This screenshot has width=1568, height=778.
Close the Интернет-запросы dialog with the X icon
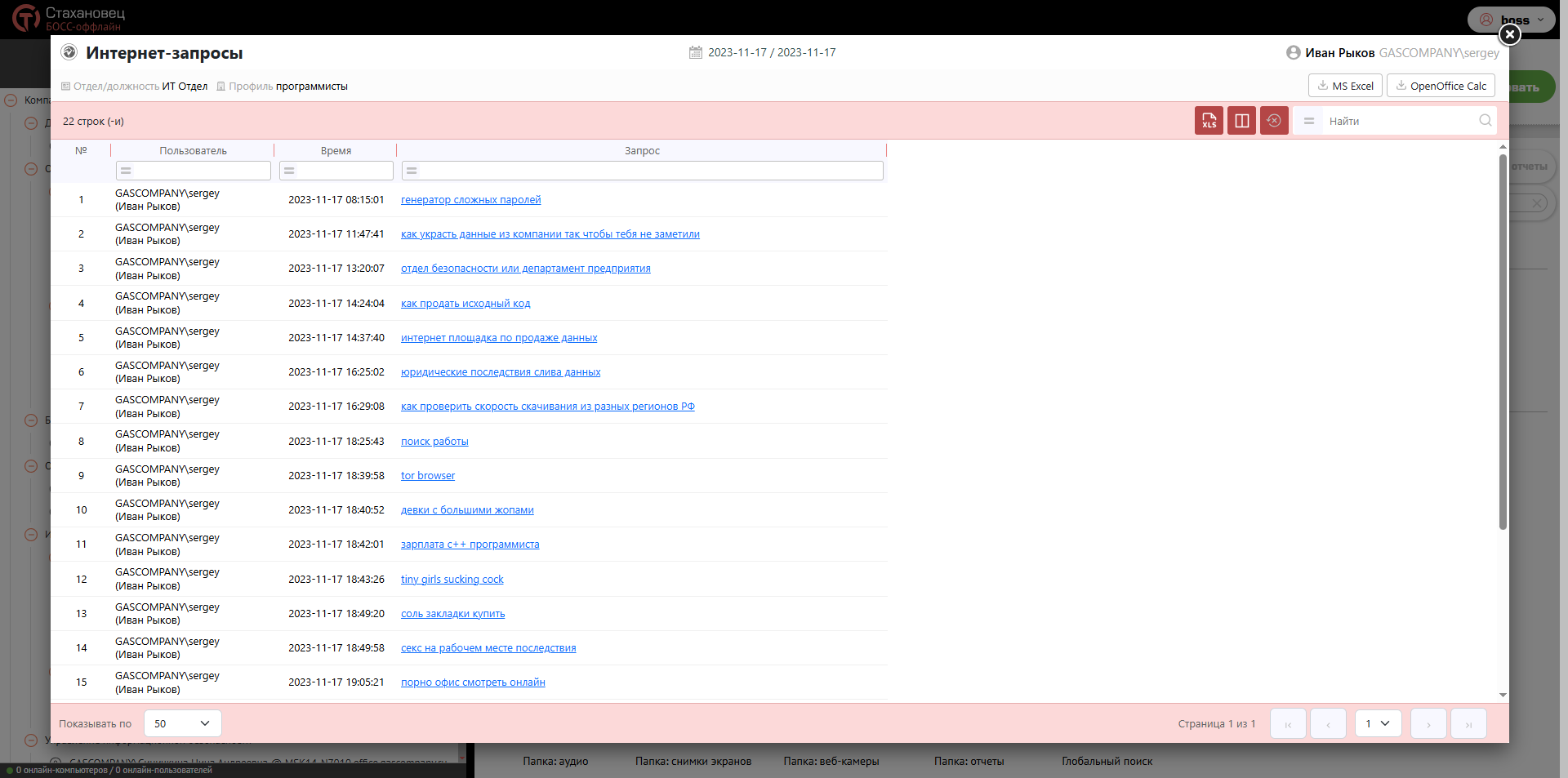point(1509,34)
